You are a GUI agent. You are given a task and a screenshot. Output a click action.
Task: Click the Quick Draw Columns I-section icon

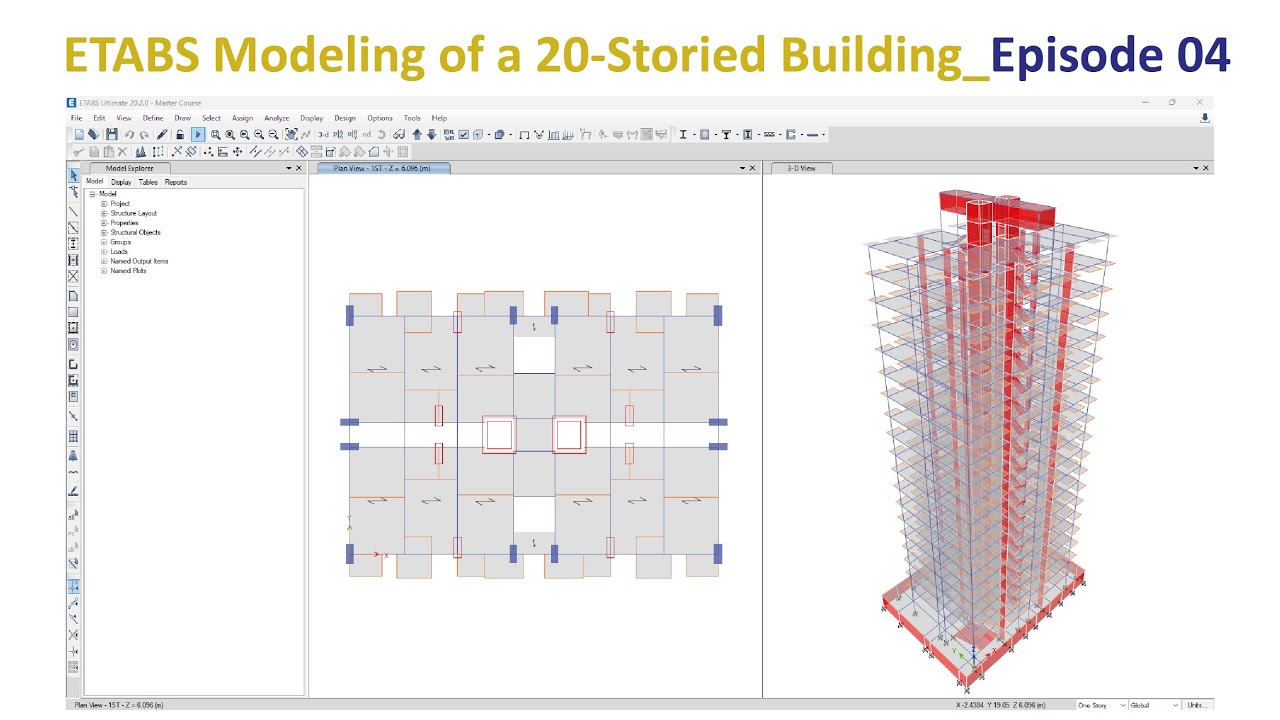click(73, 243)
